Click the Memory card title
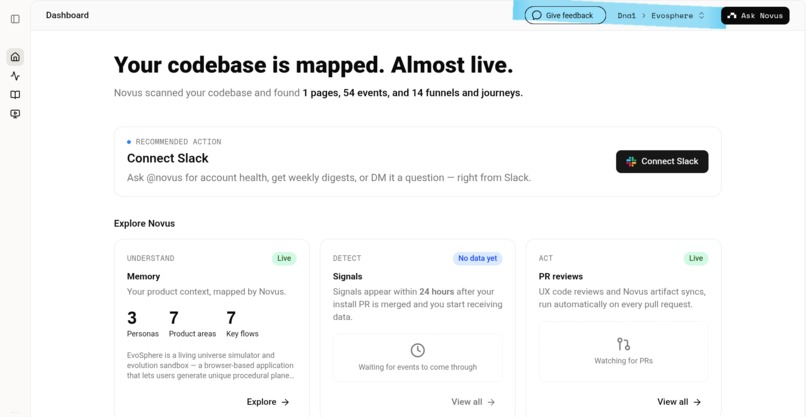Screen dimensions: 806x417 coord(143,276)
